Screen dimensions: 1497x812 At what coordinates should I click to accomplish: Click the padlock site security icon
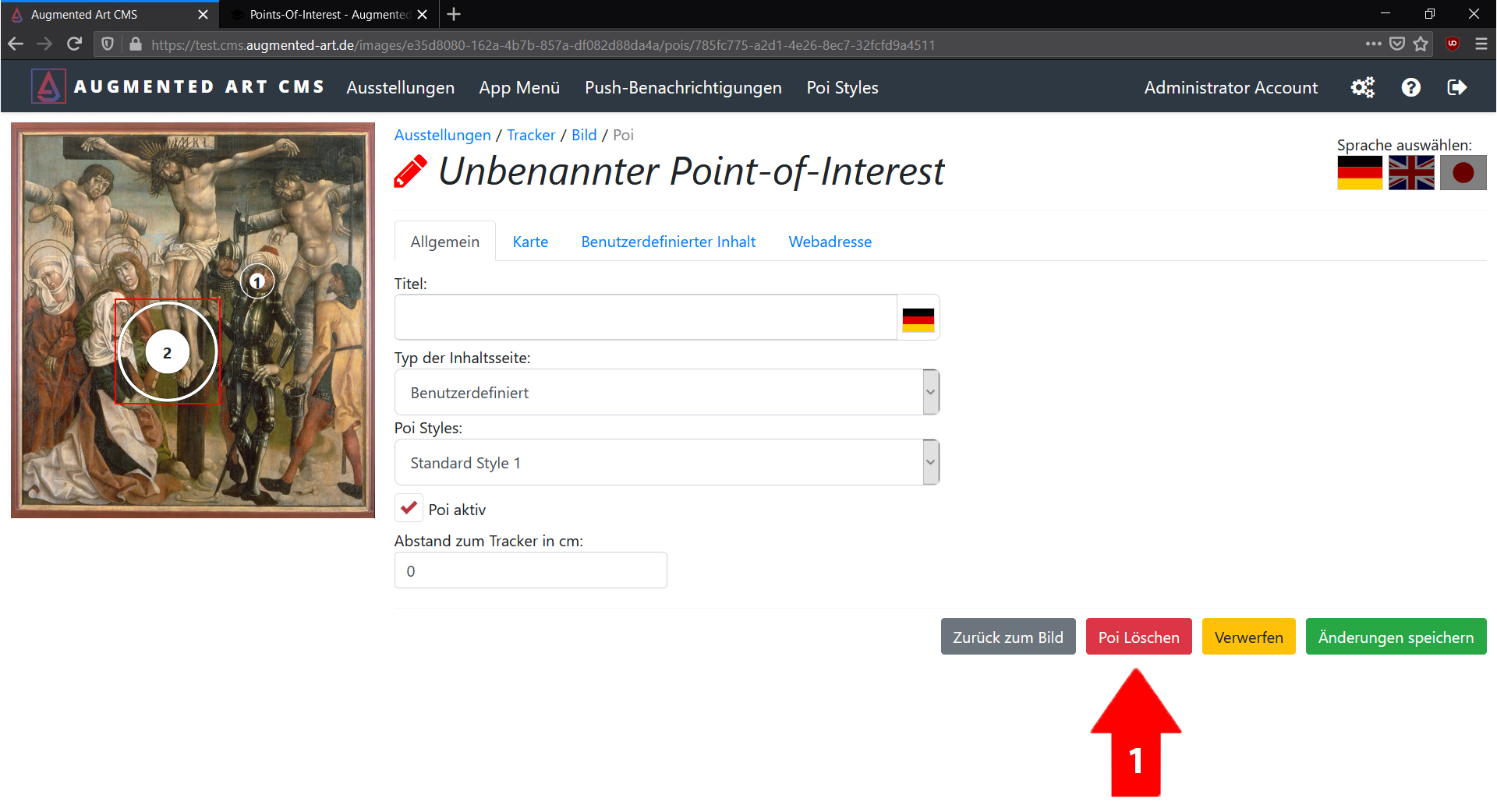click(135, 44)
